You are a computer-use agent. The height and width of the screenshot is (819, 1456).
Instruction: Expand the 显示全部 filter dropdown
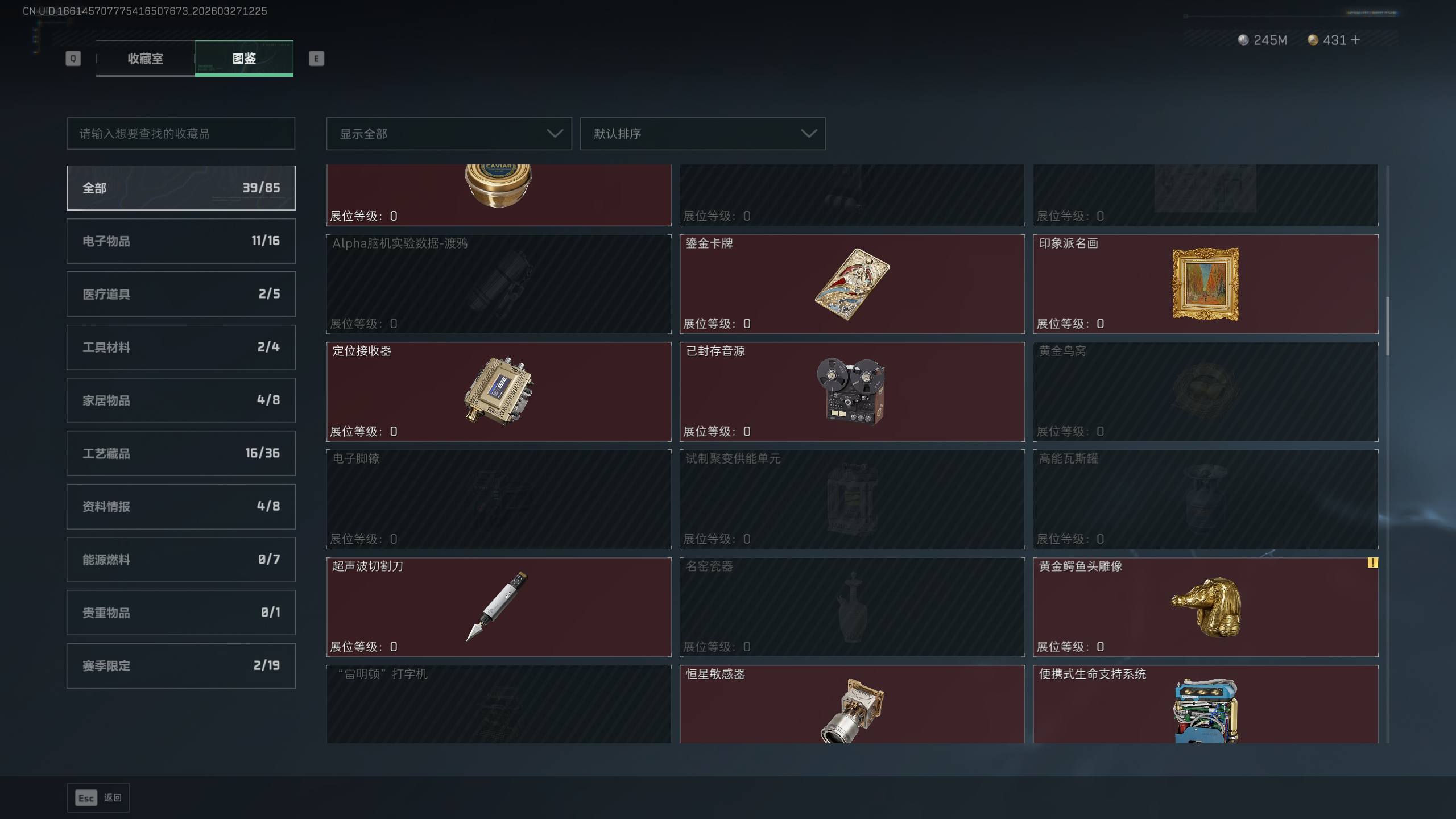tap(449, 134)
